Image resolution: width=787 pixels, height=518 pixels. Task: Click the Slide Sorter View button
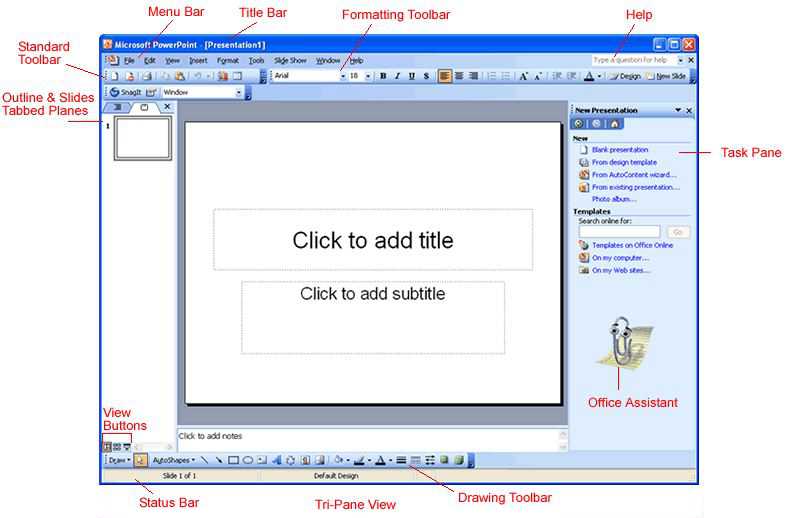117,447
